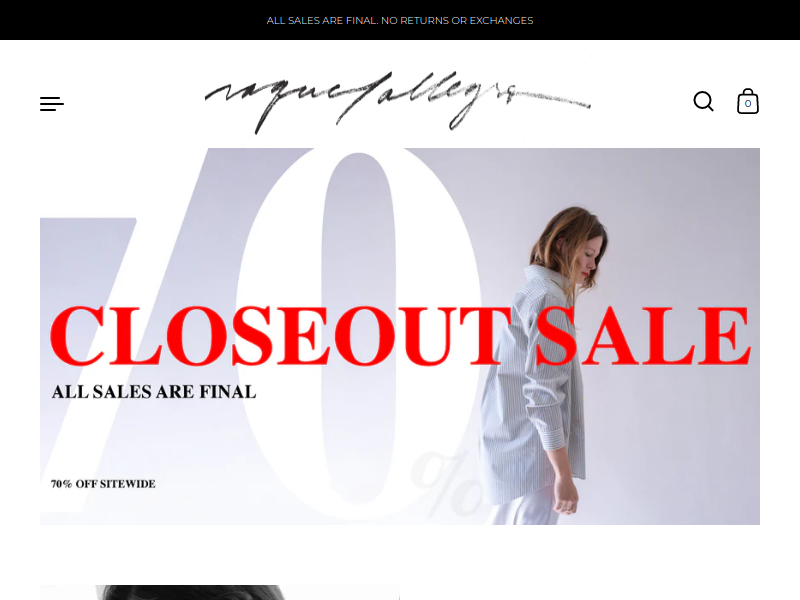Image resolution: width=800 pixels, height=600 pixels.
Task: Click the announcement about no returns or exchanges
Action: pos(400,20)
